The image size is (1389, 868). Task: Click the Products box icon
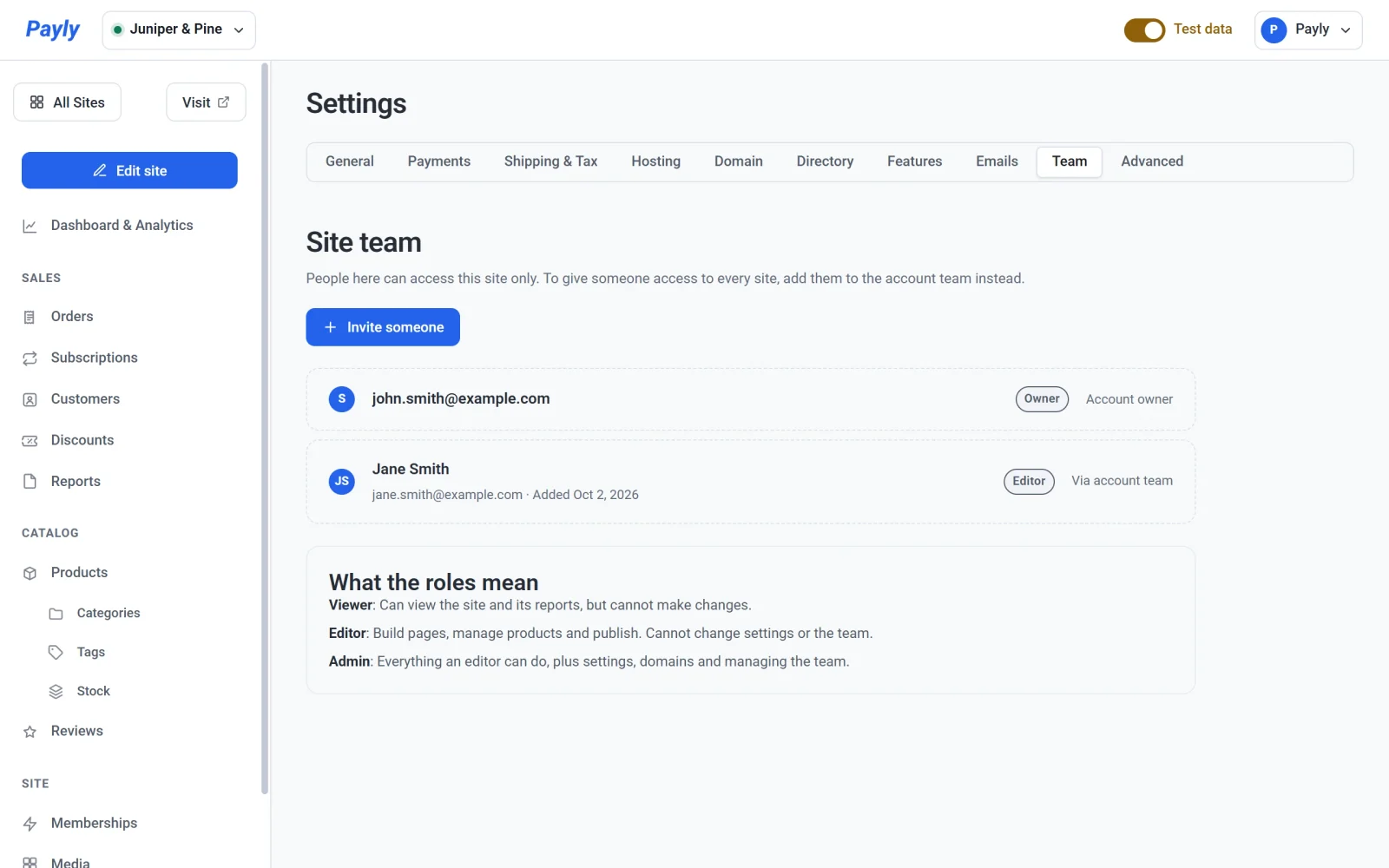tap(30, 573)
